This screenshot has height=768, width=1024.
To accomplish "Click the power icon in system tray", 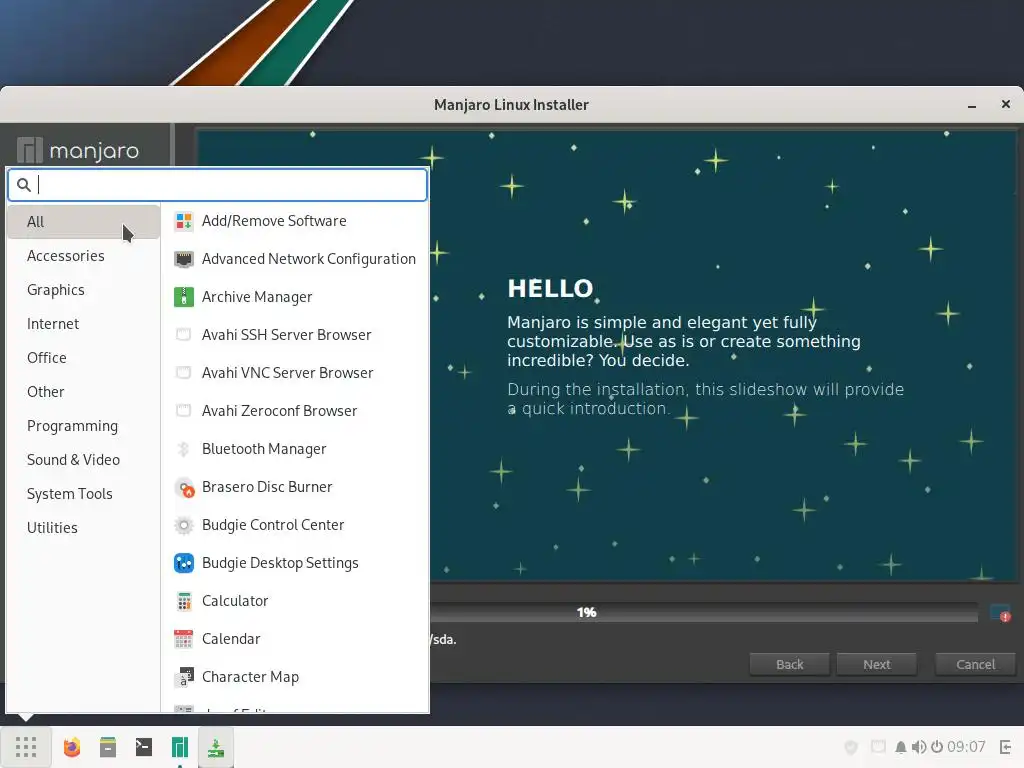I will pyautogui.click(x=937, y=746).
